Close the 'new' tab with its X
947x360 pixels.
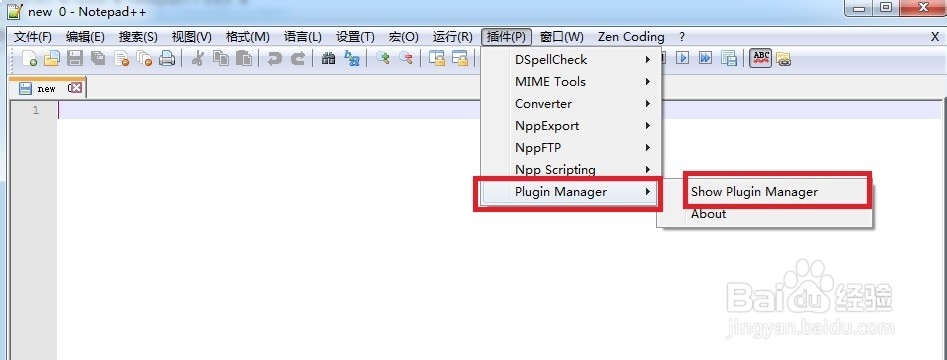coord(75,88)
